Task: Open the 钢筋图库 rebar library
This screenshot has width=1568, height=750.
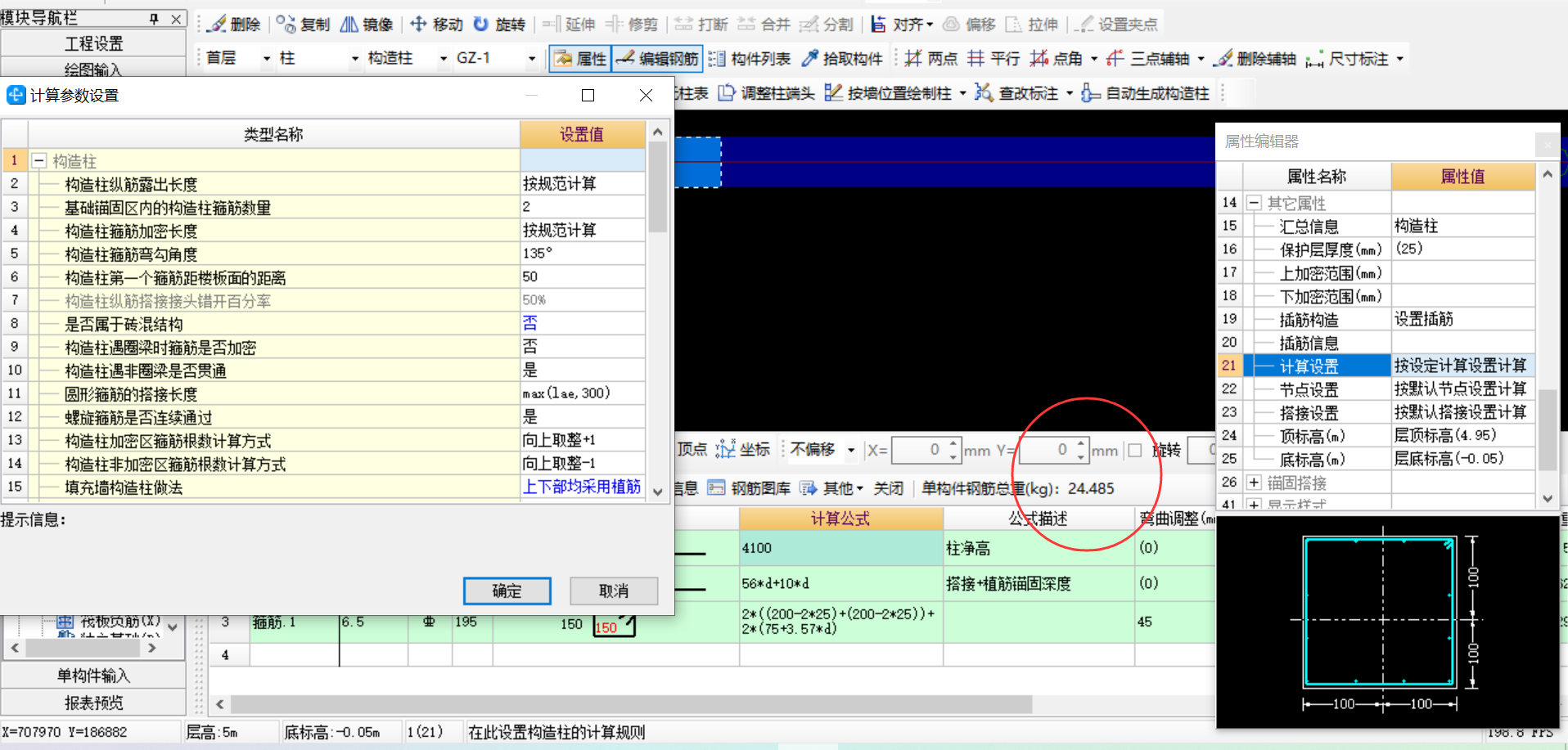Action: pyautogui.click(x=750, y=488)
